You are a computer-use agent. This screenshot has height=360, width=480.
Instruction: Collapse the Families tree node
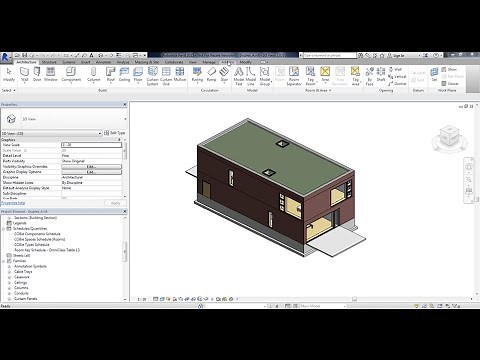click(x=4, y=261)
